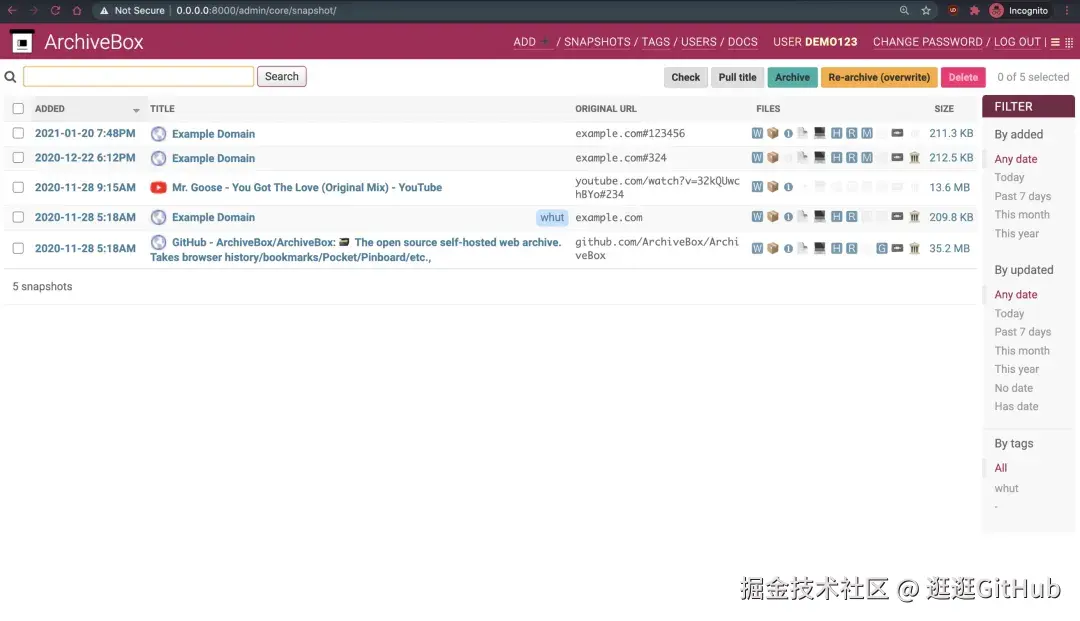Go to USERS in top navigation
Screen dimensions: 1080x621
point(698,42)
